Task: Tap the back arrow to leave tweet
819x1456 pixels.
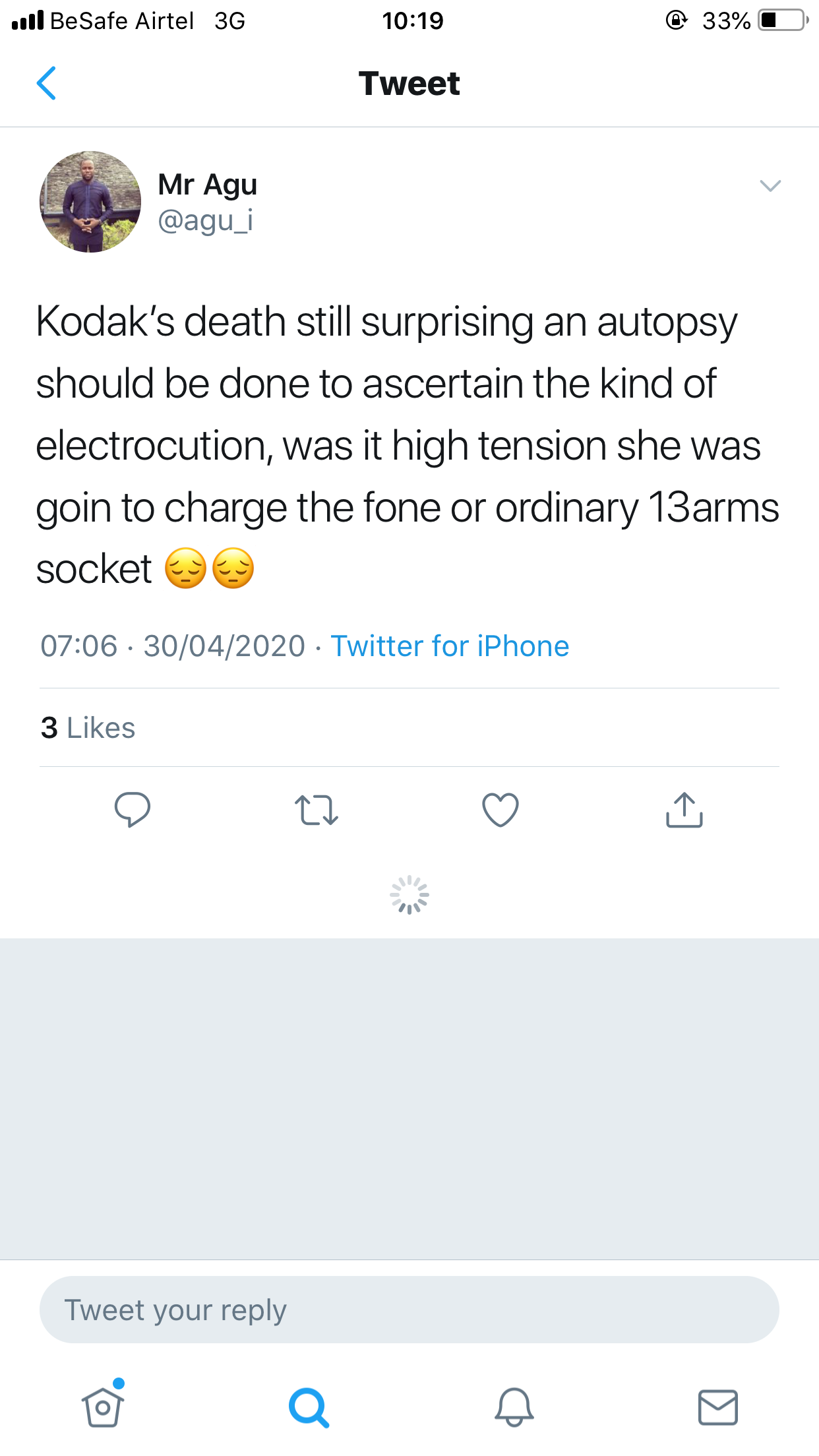Action: point(46,83)
